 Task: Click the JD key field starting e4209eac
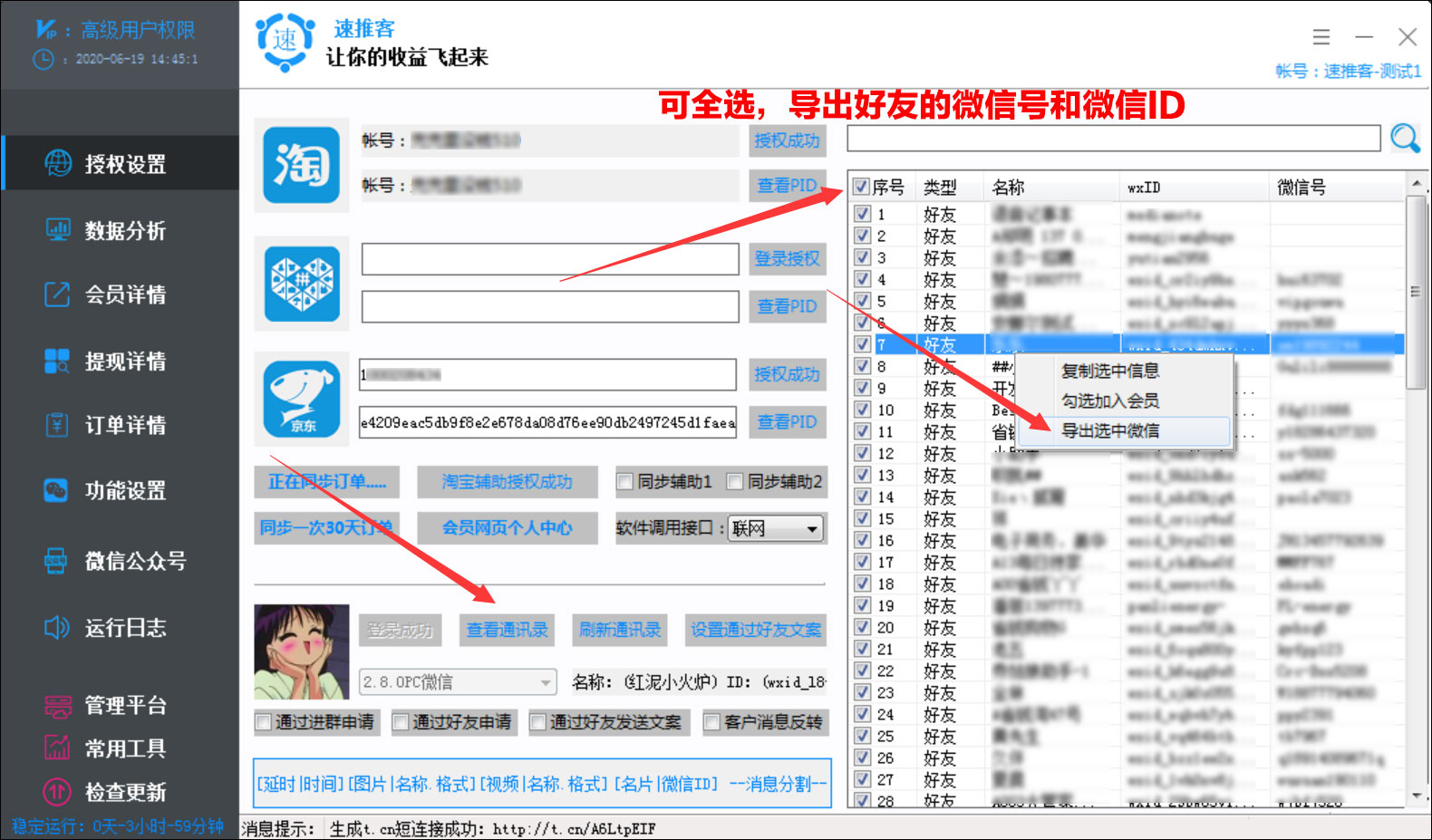pos(547,422)
